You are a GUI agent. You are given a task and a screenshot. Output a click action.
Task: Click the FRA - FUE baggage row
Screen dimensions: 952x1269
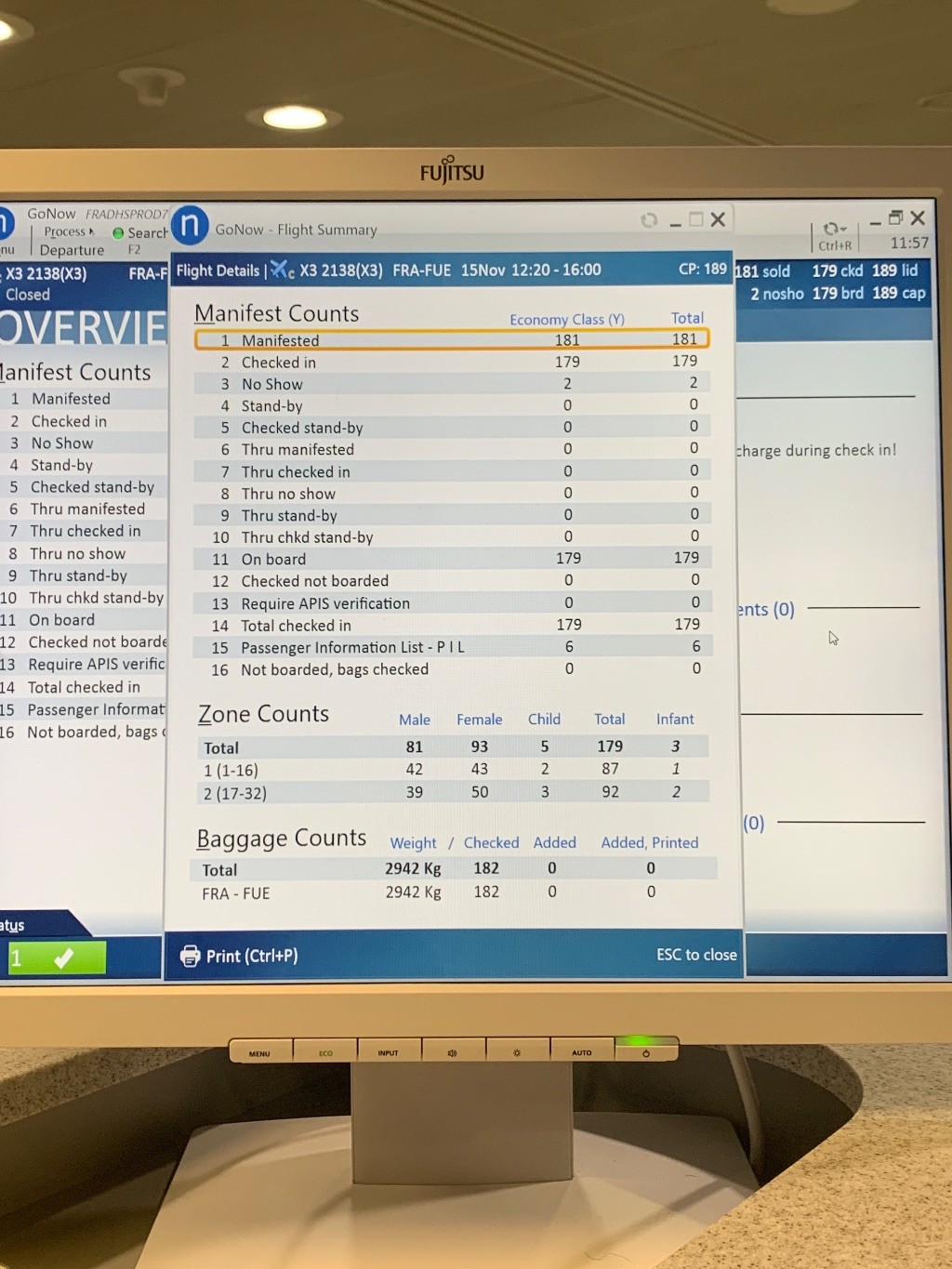click(x=451, y=892)
